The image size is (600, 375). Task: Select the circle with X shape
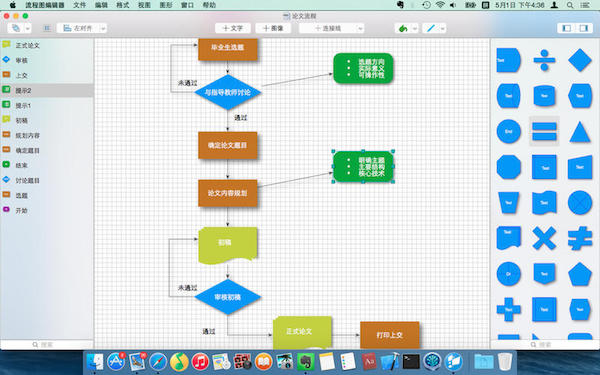click(580, 202)
